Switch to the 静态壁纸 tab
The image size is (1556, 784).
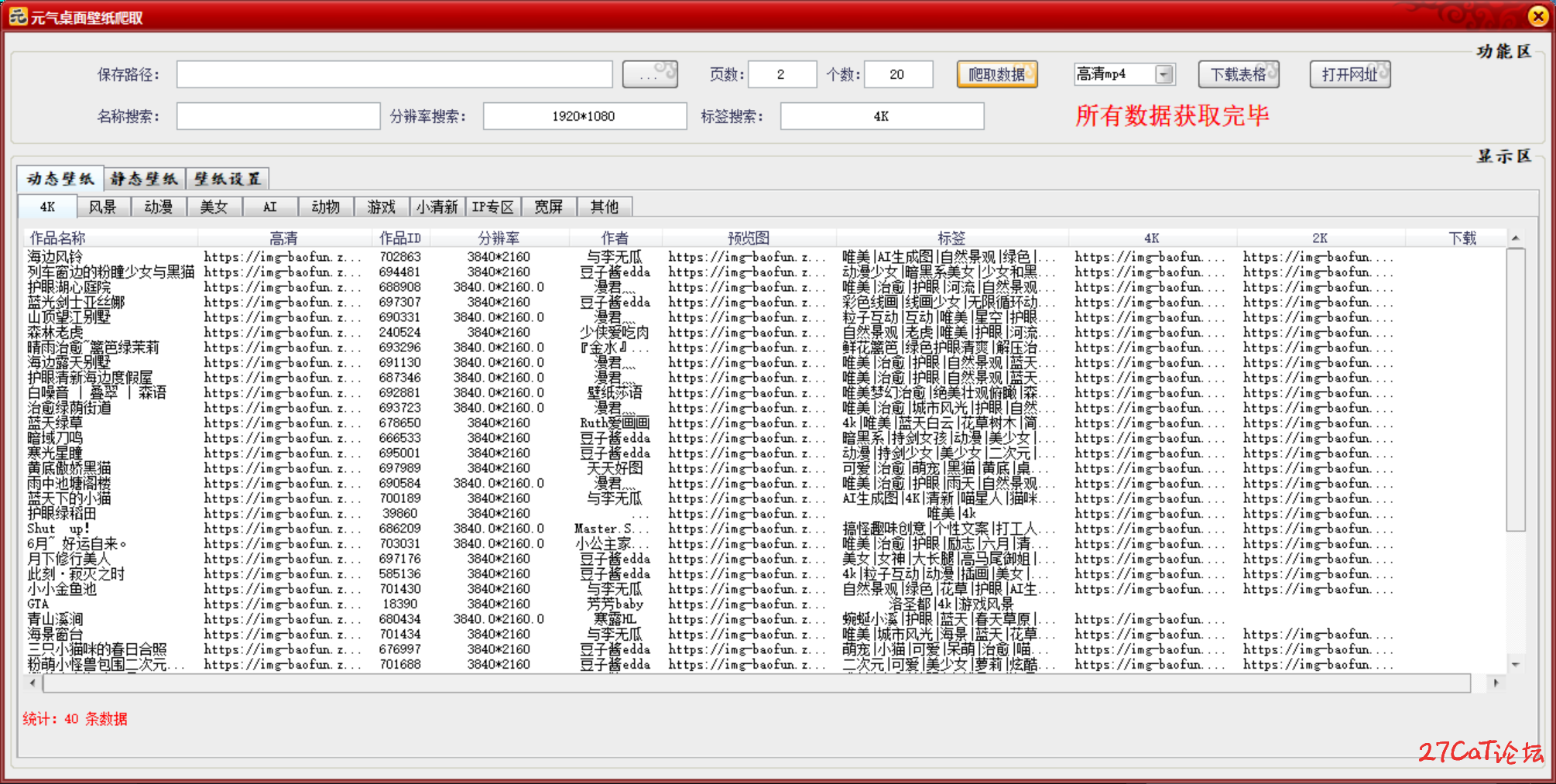coord(144,179)
